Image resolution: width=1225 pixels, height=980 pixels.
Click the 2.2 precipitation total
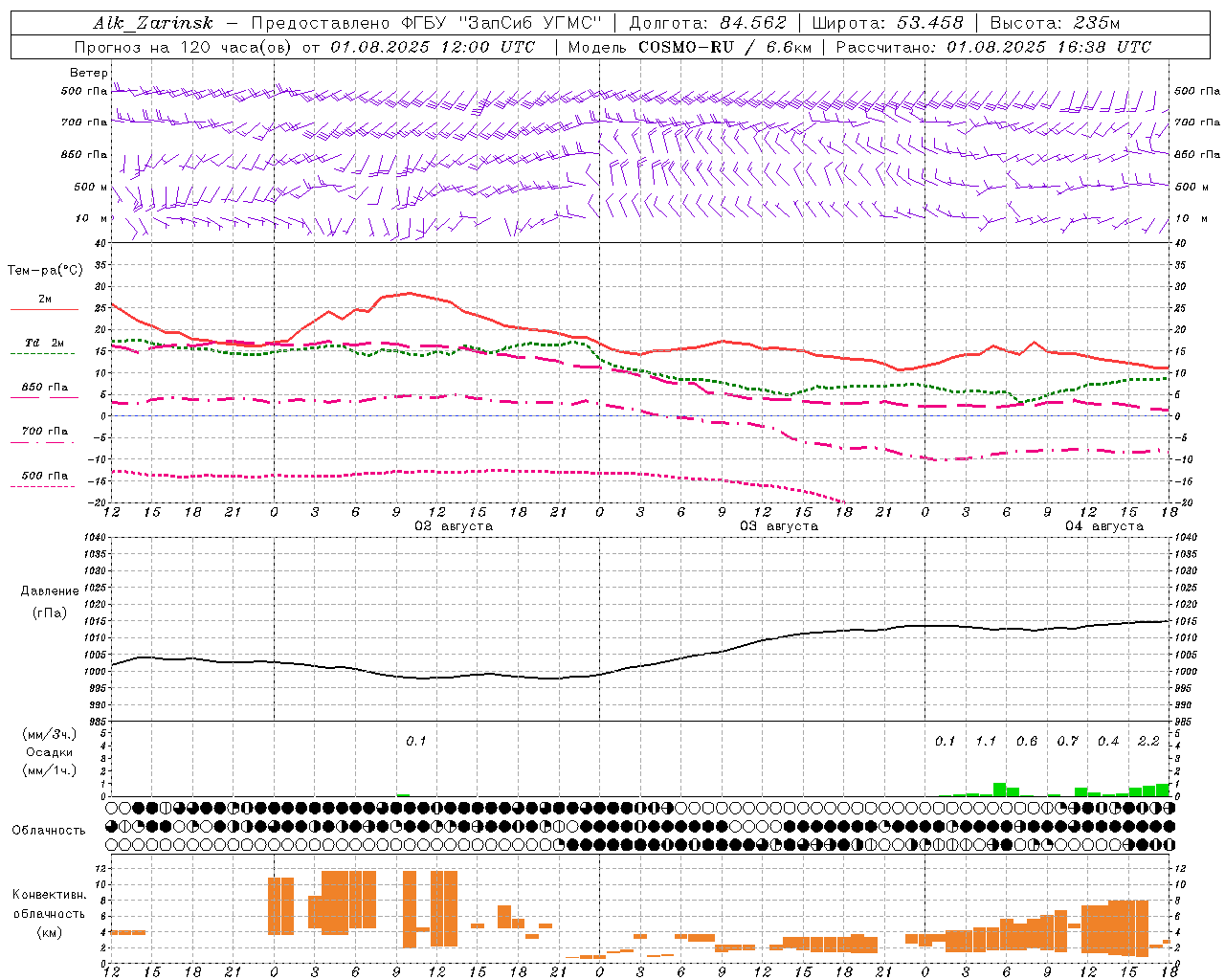pos(1149,742)
